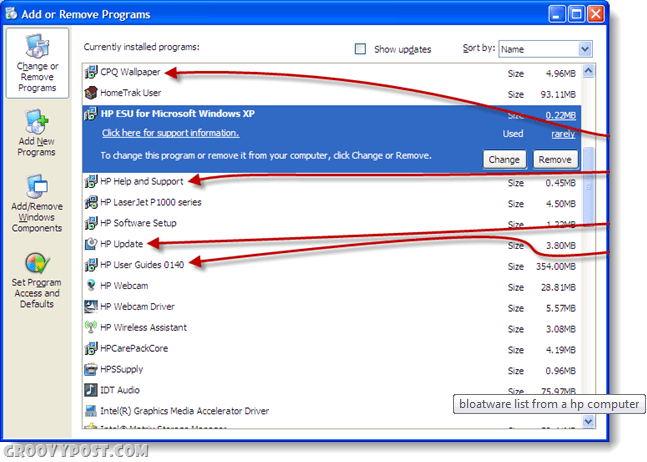Click the HP ESU for Microsoft Windows XP icon

[x=91, y=113]
